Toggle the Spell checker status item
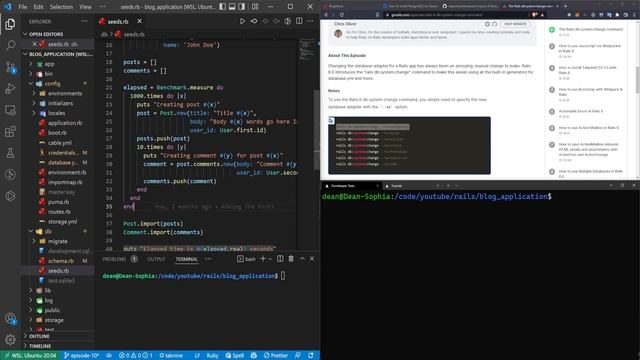This screenshot has height=360, width=640. pyautogui.click(x=235, y=356)
